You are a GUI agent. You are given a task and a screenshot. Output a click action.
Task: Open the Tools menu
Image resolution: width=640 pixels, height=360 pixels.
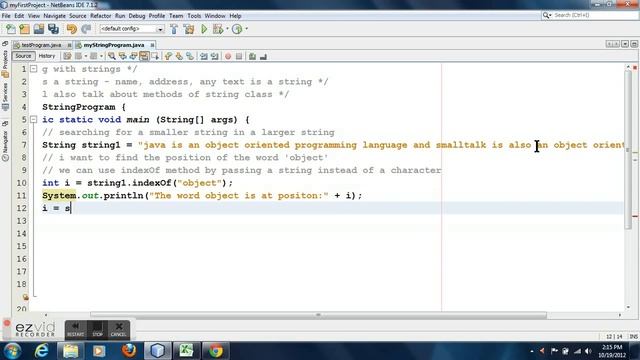pyautogui.click(x=194, y=16)
